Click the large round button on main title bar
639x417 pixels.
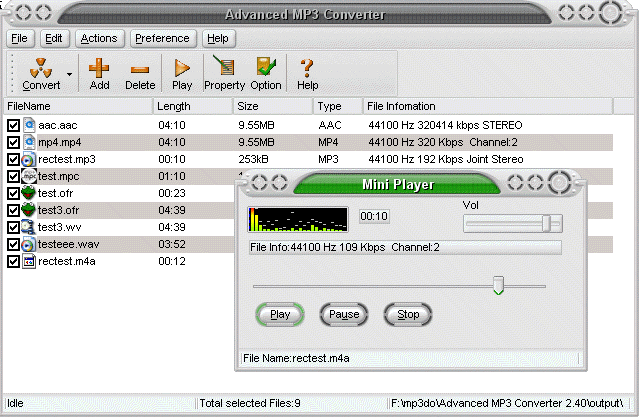pyautogui.click(x=610, y=13)
